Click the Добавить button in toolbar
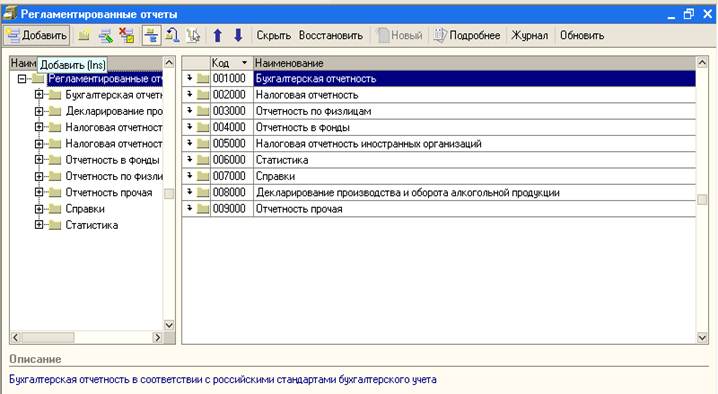 [x=37, y=35]
